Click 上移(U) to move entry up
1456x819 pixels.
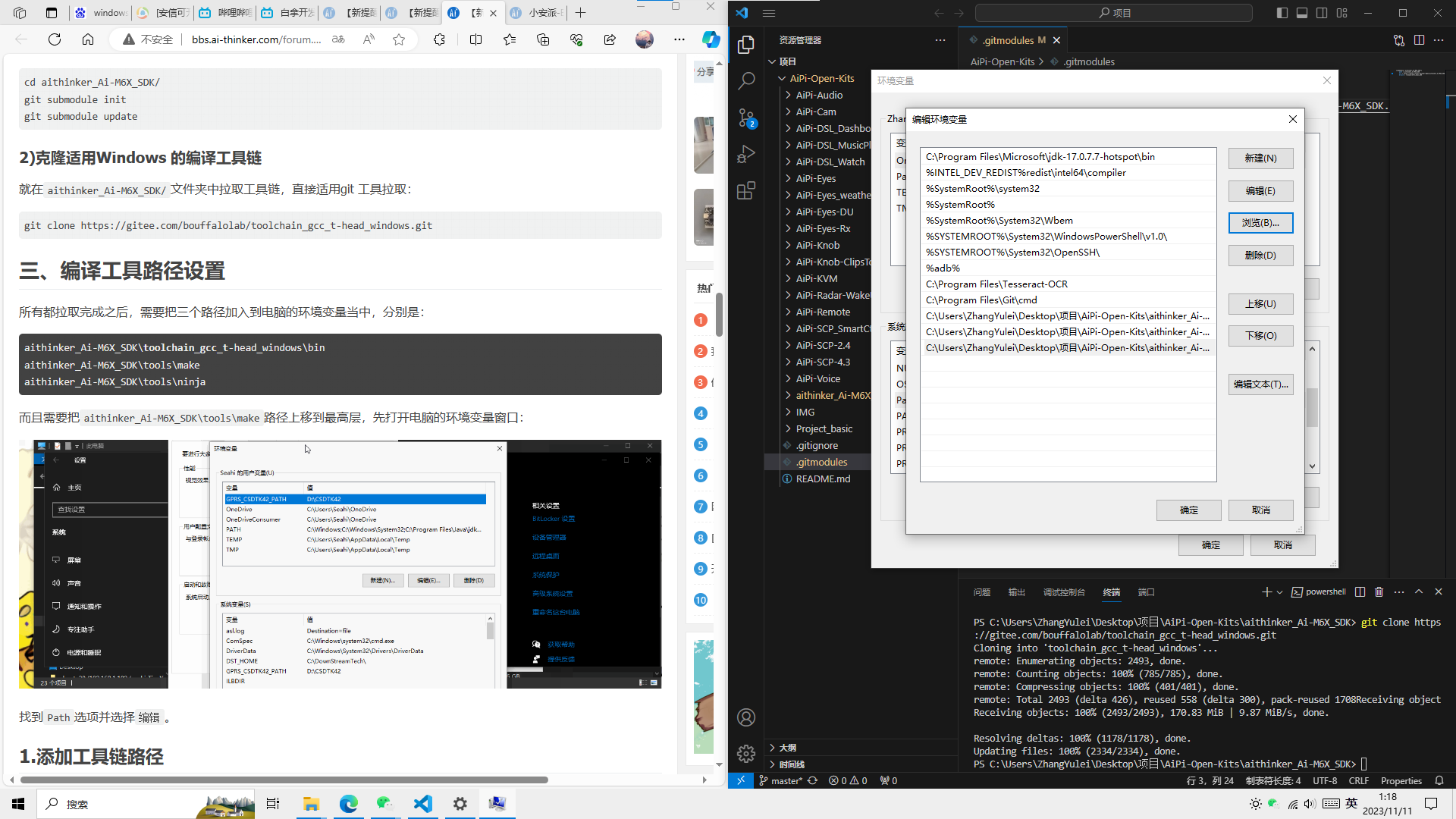coord(1260,304)
